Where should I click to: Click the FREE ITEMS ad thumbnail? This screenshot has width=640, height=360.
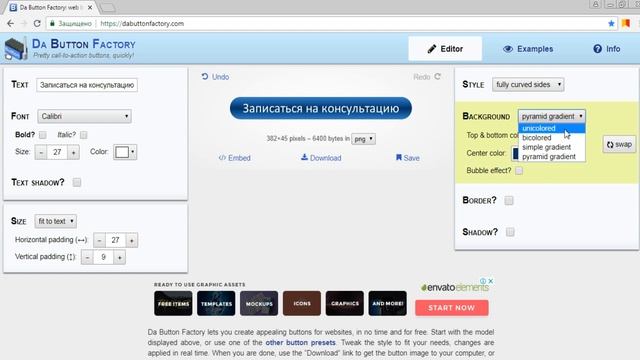pyautogui.click(x=173, y=303)
